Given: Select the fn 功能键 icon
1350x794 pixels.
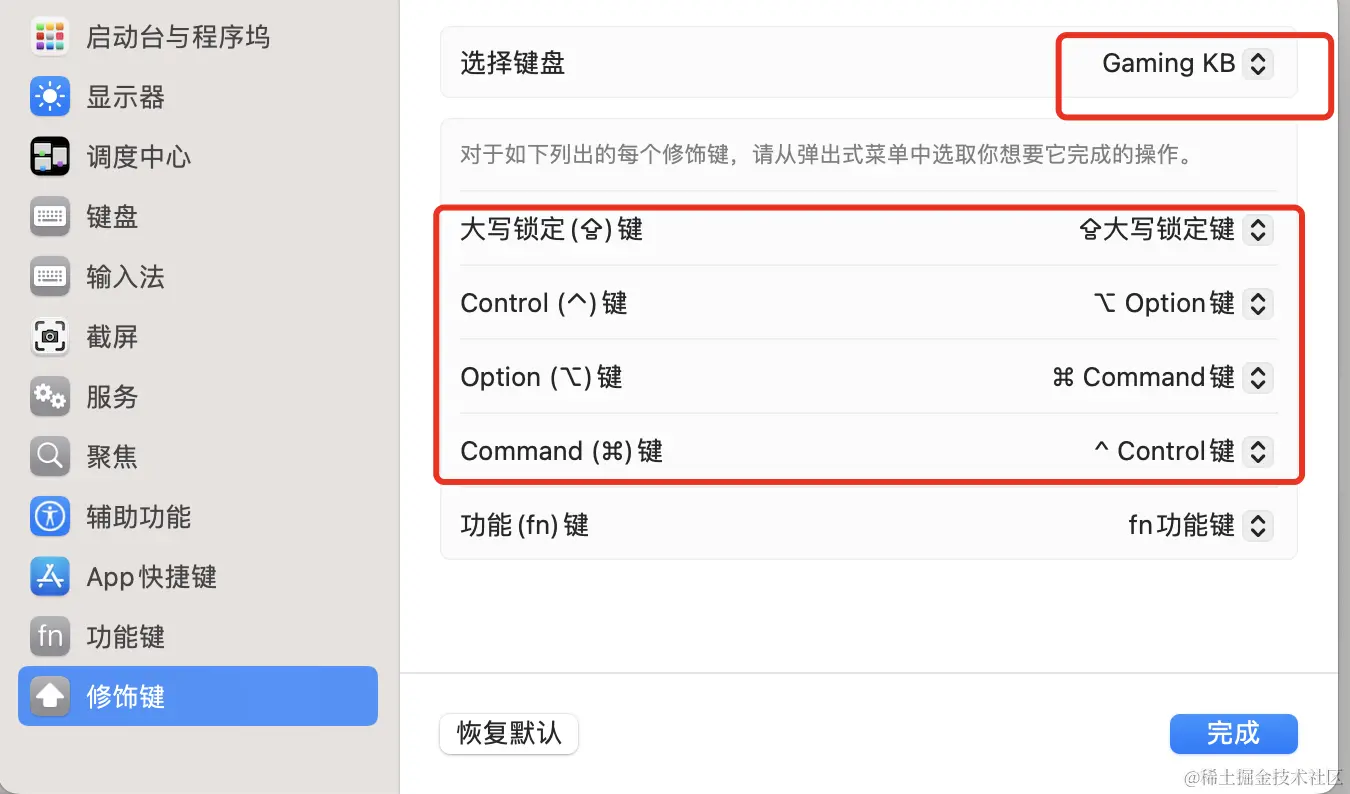Looking at the screenshot, I should coord(50,637).
